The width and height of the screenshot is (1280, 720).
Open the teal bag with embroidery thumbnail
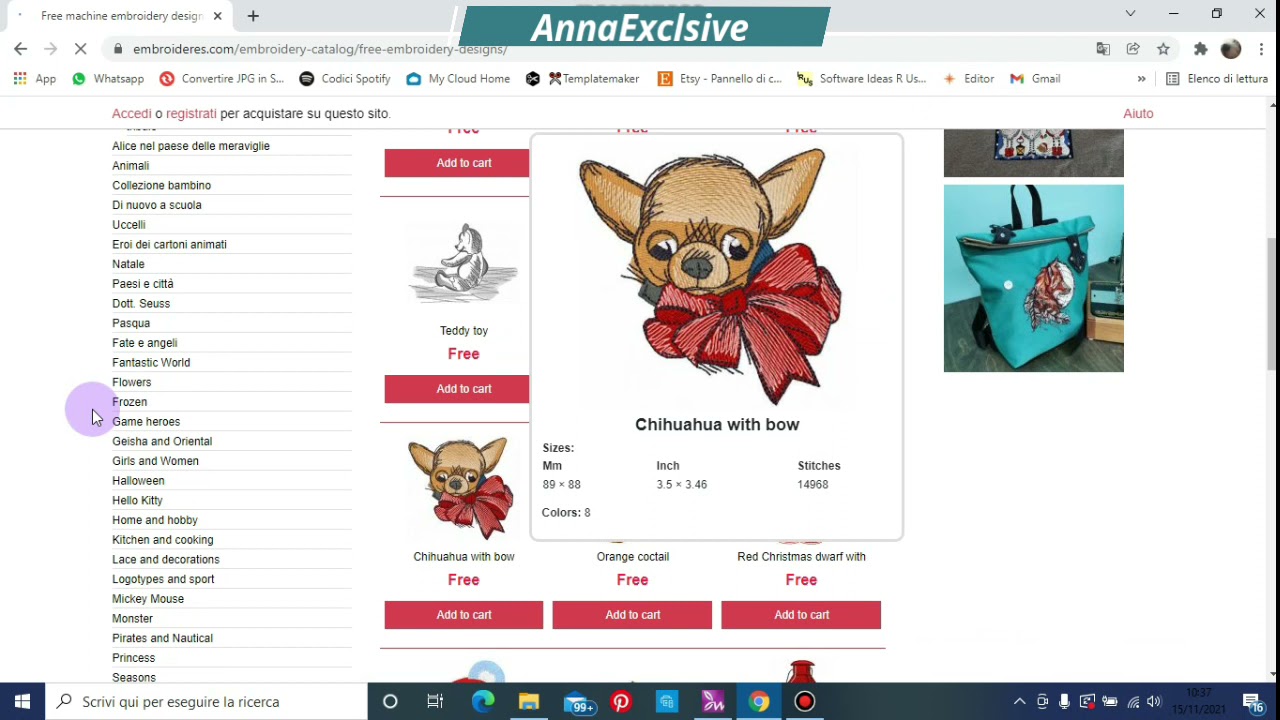click(1034, 278)
